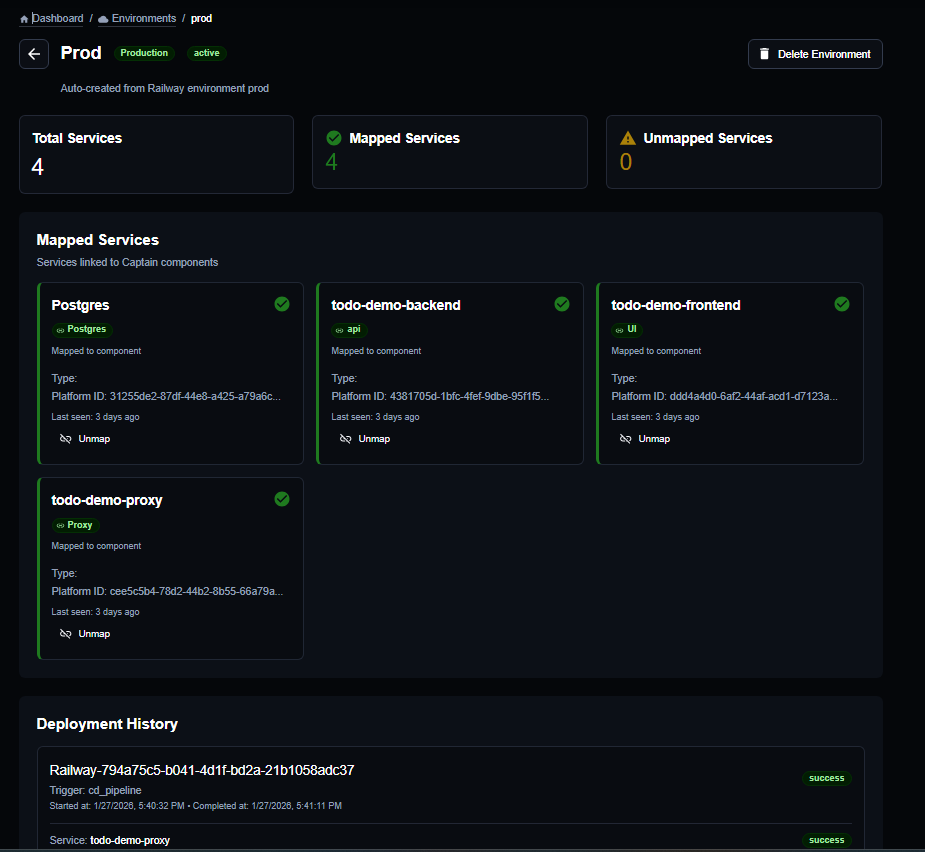Click the green checkmark on todo-demo-proxy card
Image resolution: width=925 pixels, height=852 pixels.
tap(282, 499)
